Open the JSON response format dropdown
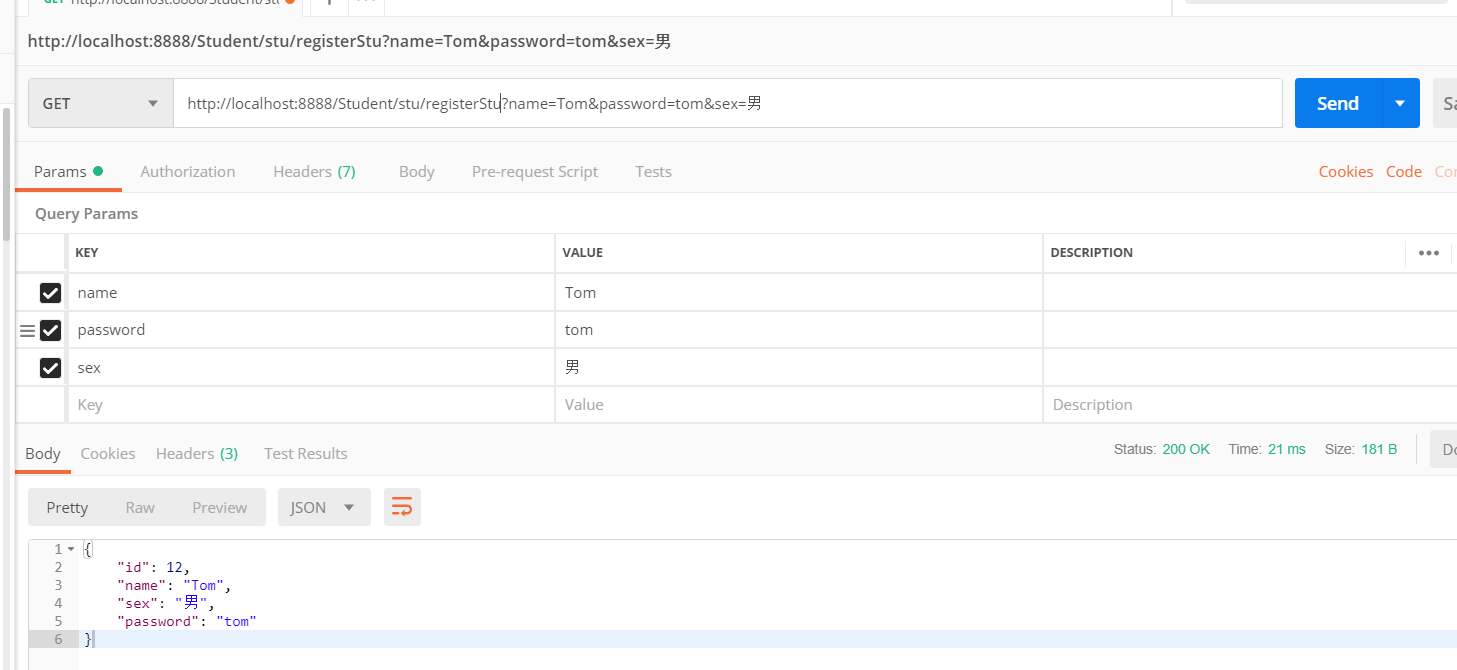The image size is (1457, 670). click(x=324, y=507)
